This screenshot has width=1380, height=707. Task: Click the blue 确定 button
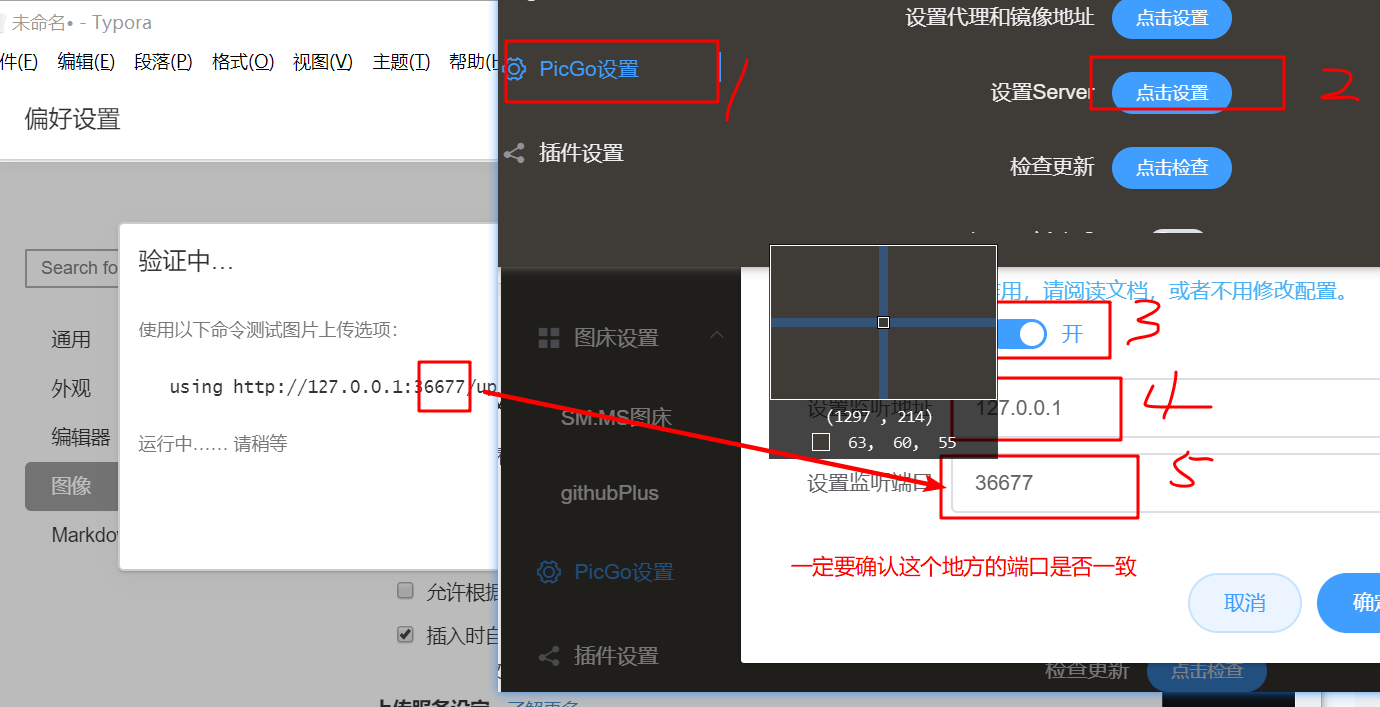point(1349,603)
